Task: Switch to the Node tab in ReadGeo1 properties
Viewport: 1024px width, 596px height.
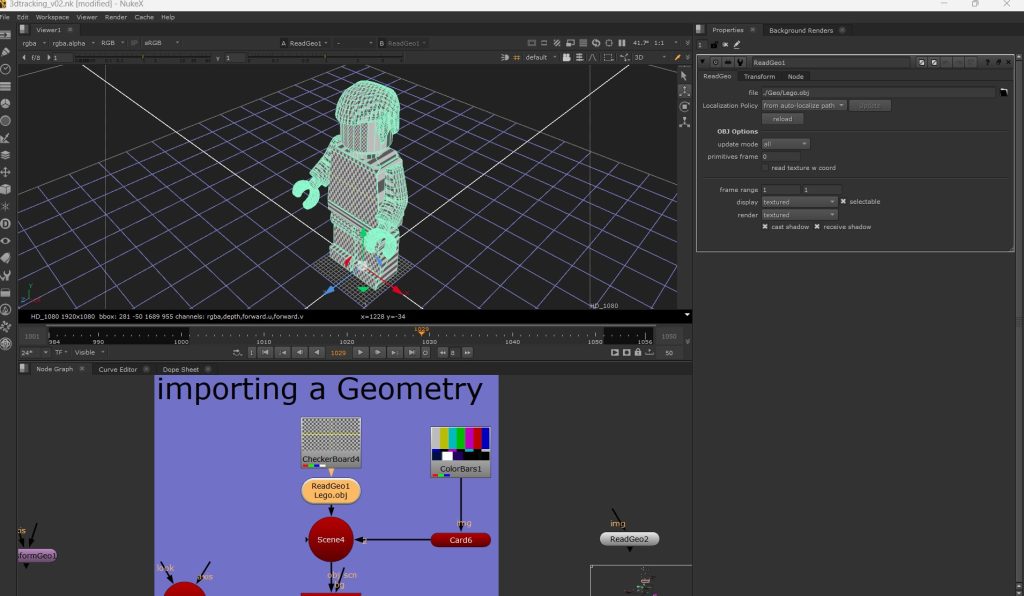Action: (x=795, y=76)
